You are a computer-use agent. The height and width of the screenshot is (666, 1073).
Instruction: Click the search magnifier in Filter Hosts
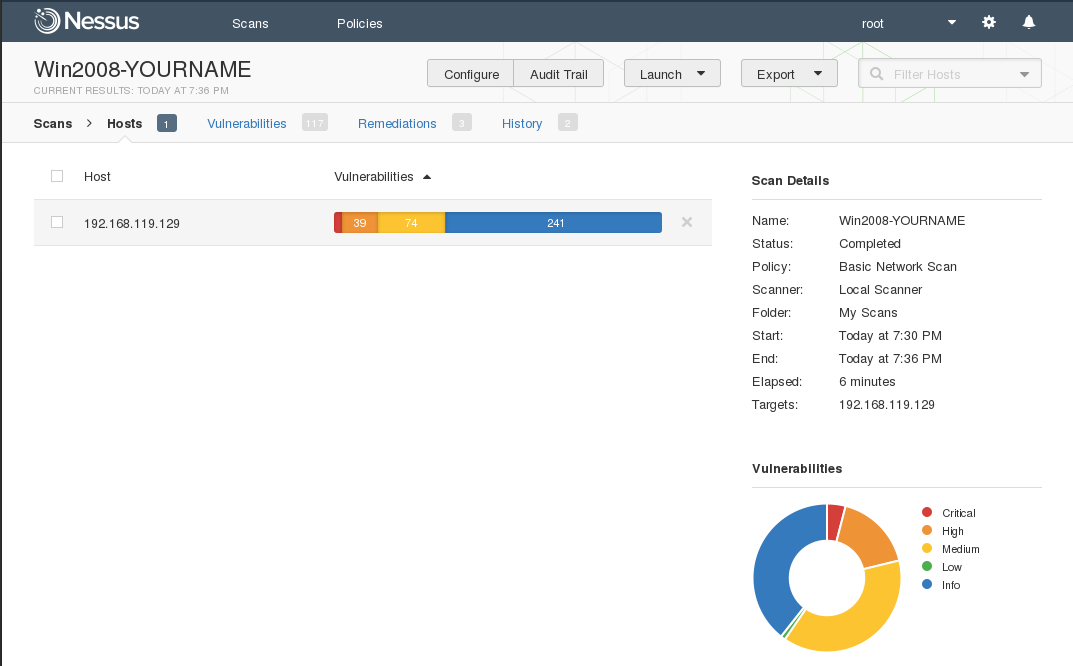[876, 73]
